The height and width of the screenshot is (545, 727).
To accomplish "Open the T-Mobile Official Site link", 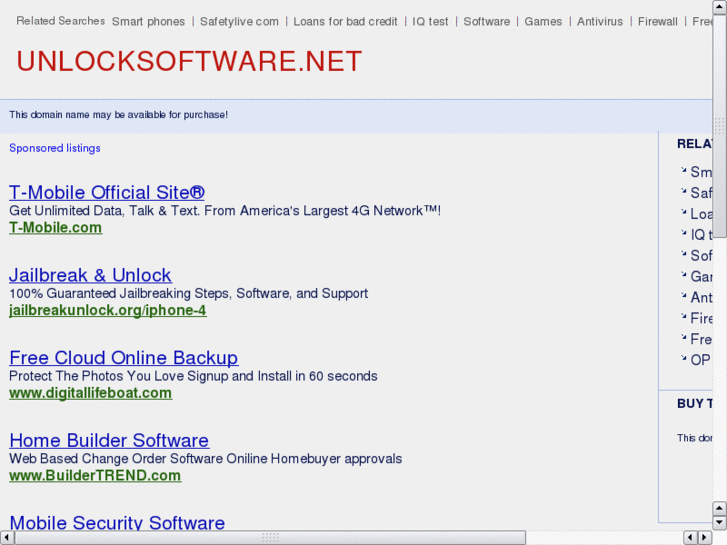I will click(107, 192).
